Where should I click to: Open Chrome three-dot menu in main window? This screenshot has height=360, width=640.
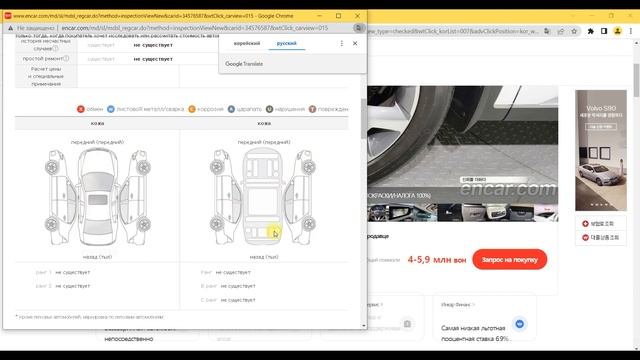pyautogui.click(x=631, y=31)
